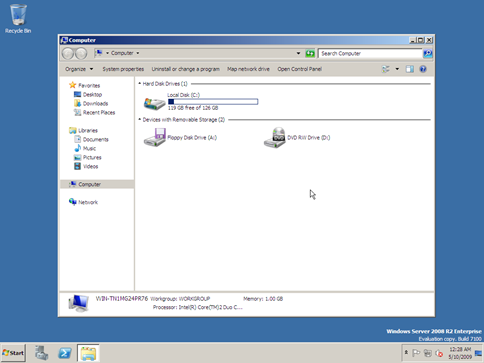The image size is (484, 363).
Task: Select the DVD RW Drive (D:) icon
Action: [x=274, y=137]
